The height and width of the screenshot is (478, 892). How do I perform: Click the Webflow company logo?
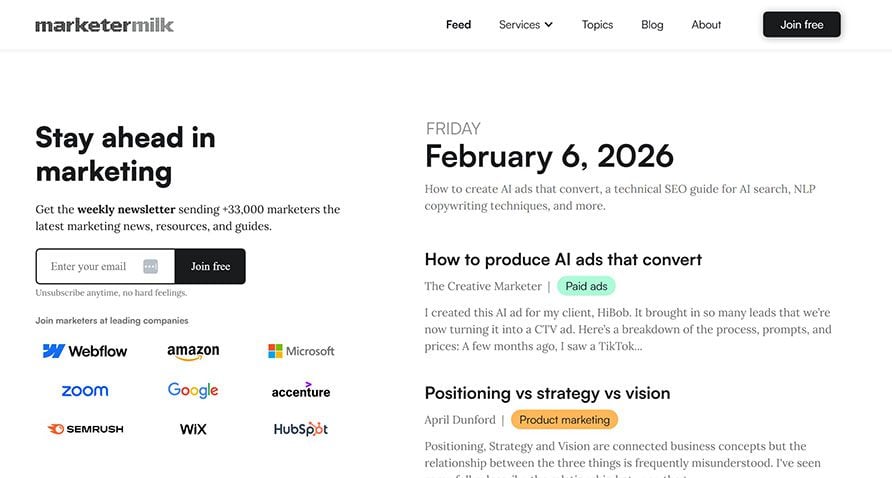point(84,351)
